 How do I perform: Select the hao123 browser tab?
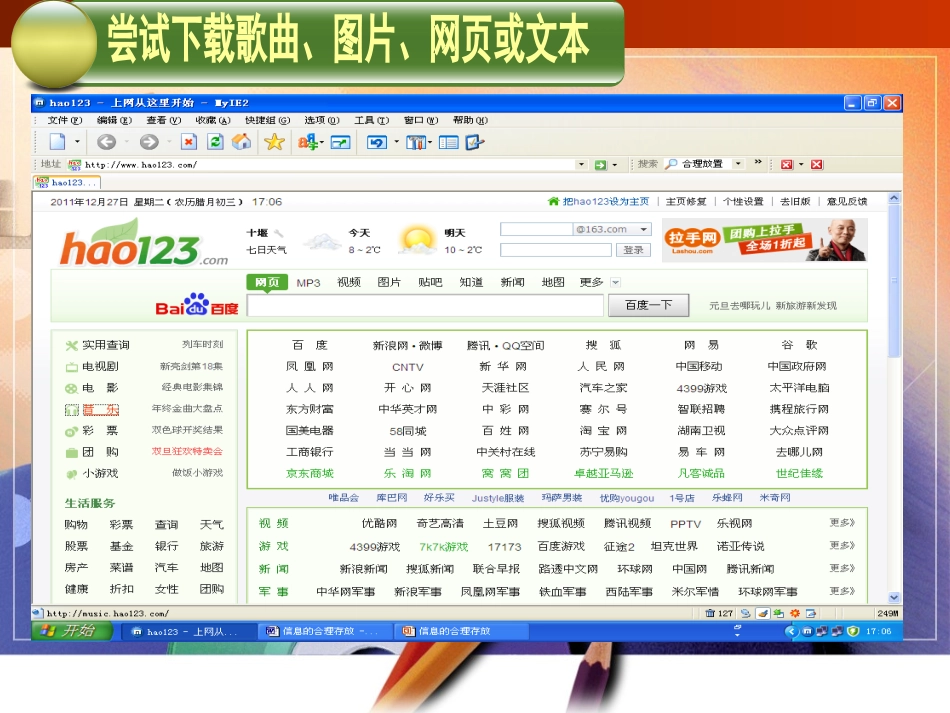(67, 182)
